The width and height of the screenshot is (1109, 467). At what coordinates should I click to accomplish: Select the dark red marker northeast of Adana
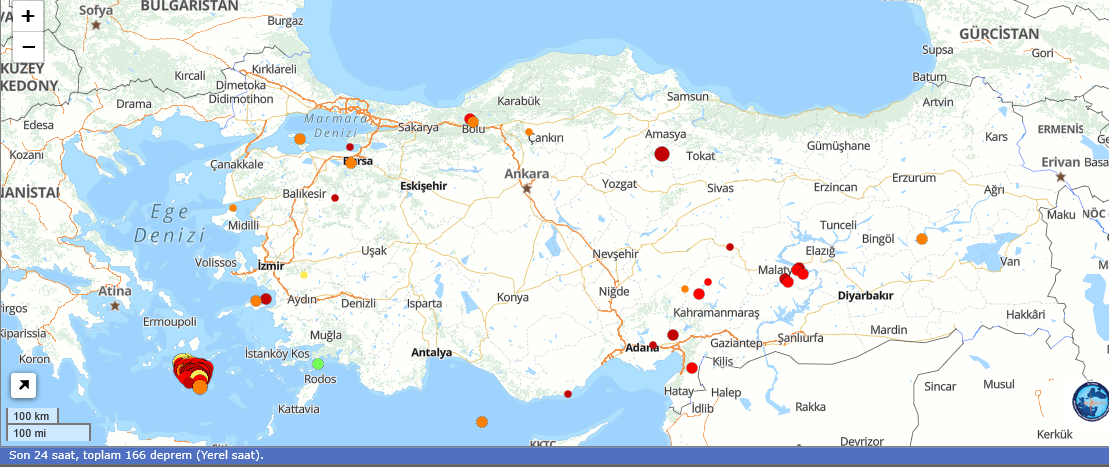click(673, 335)
